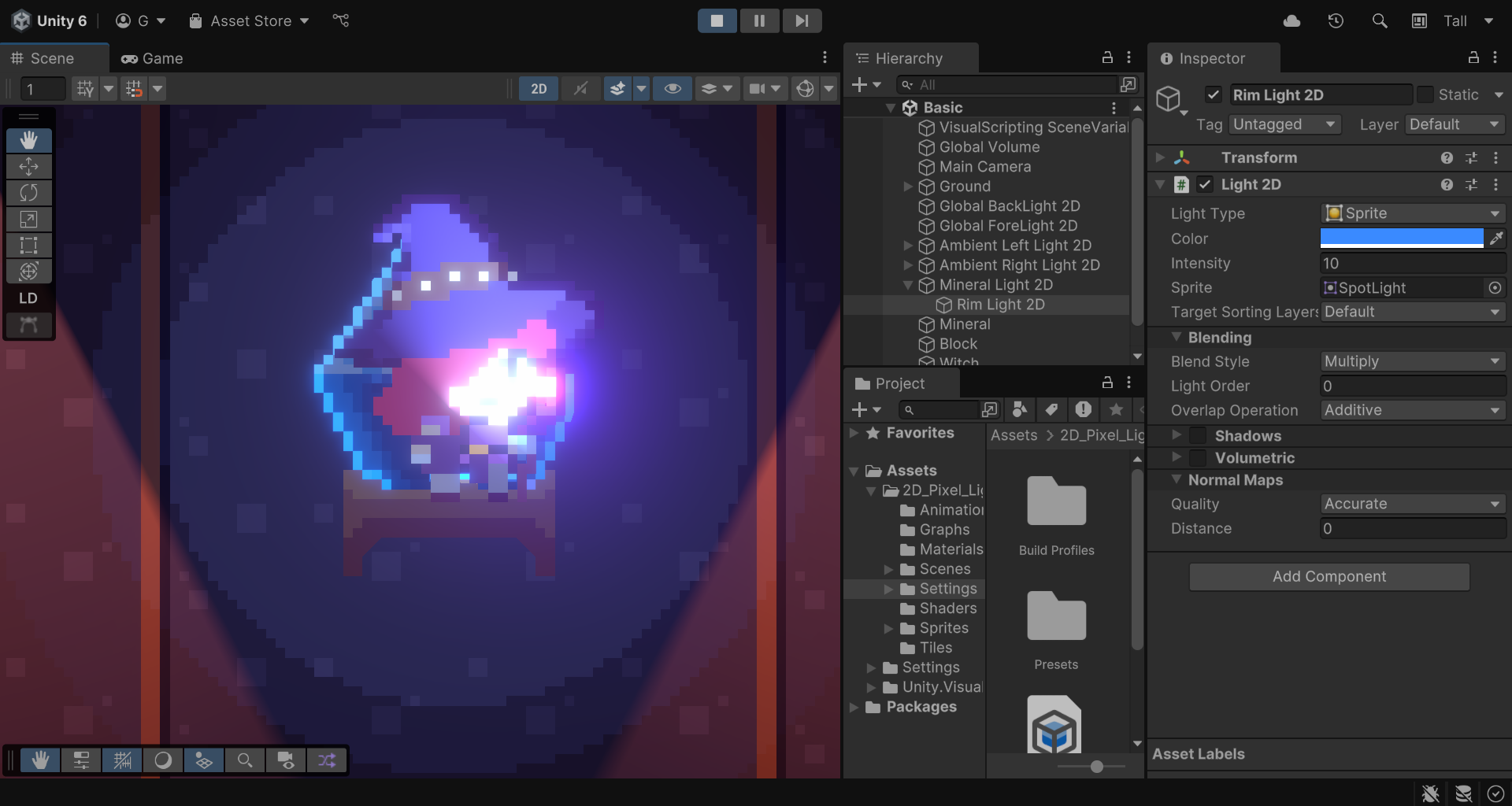The width and height of the screenshot is (1512, 806).
Task: Click the Step frame button
Action: coord(802,20)
